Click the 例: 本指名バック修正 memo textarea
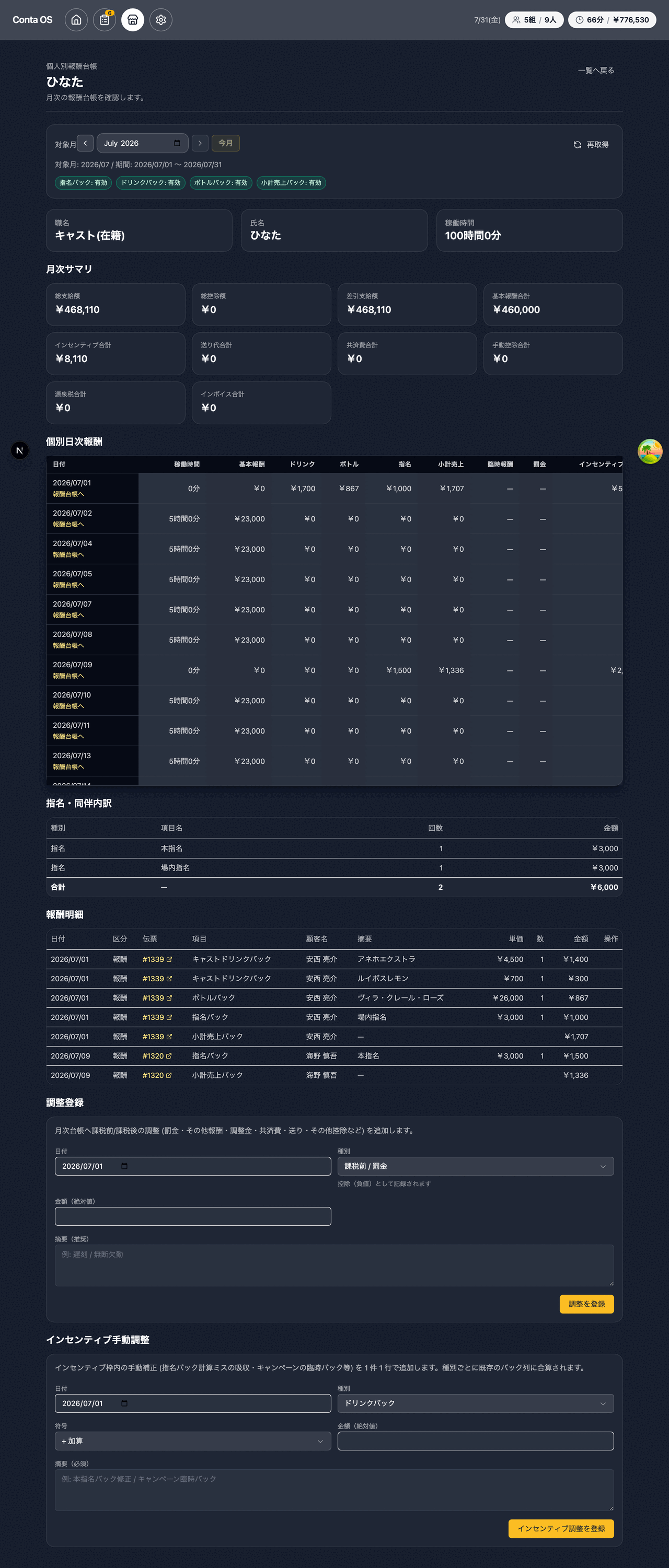 pos(334,1490)
